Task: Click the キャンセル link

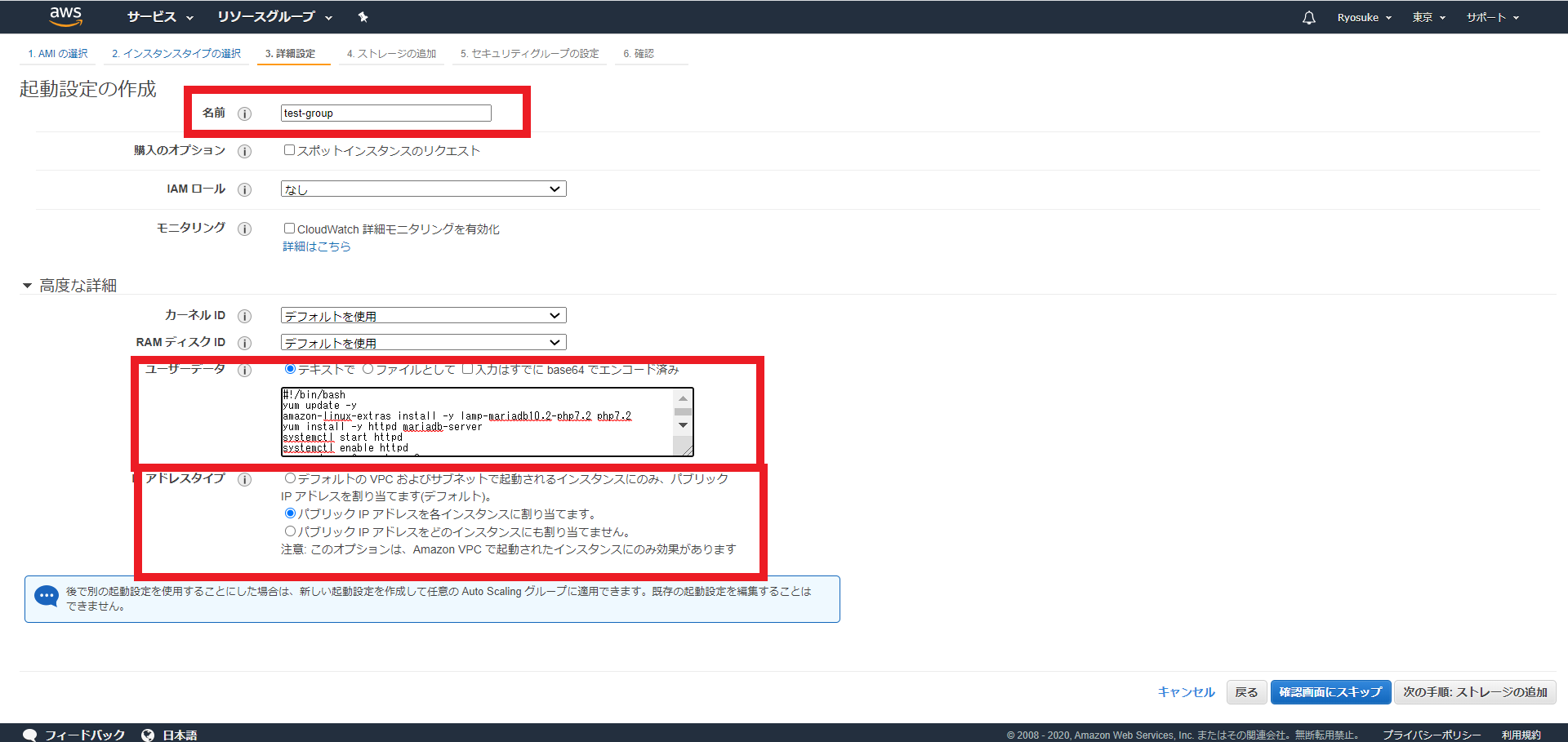Action: coord(1186,692)
